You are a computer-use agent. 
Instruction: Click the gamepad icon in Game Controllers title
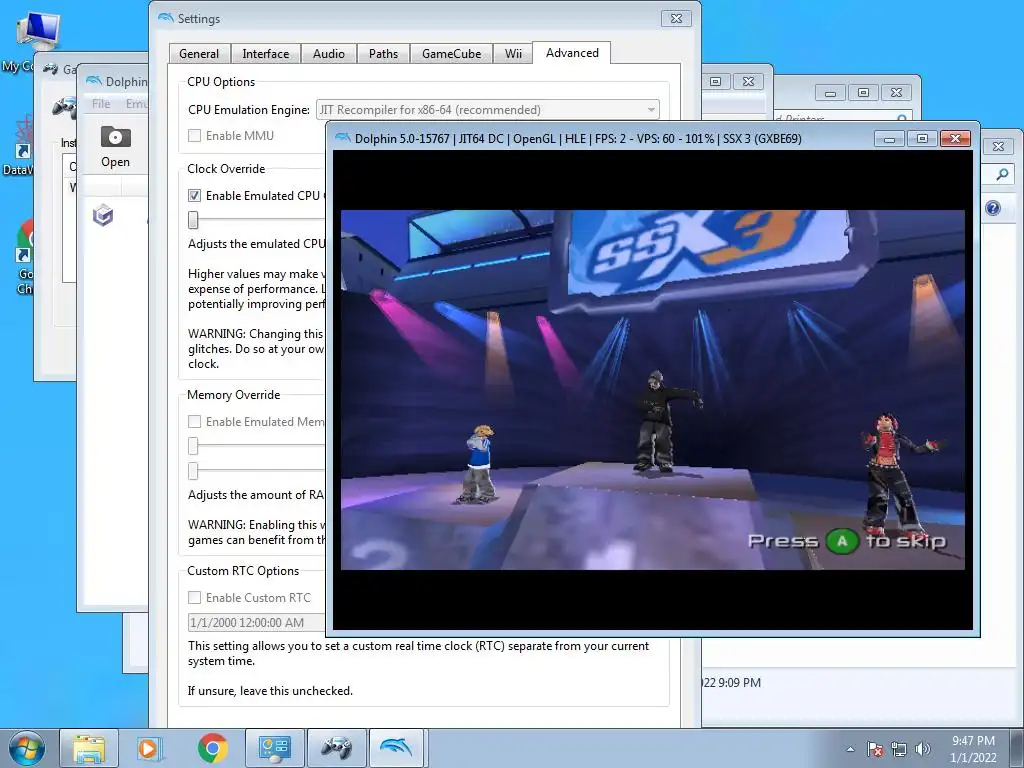click(51, 69)
